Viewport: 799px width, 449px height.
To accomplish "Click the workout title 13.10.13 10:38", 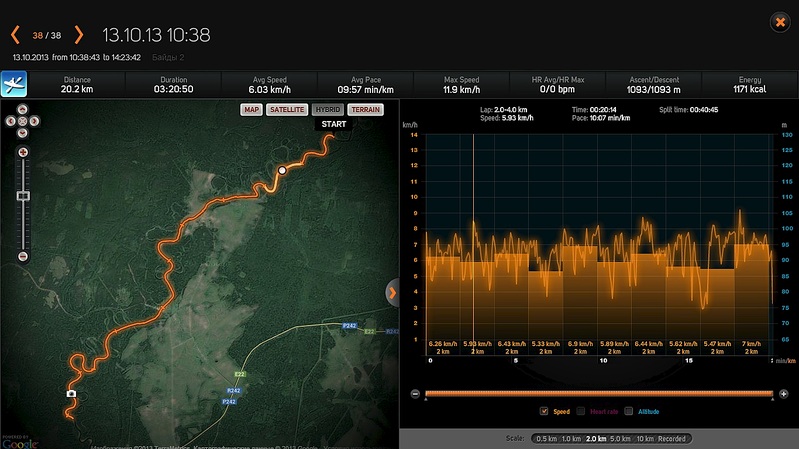I will (156, 35).
